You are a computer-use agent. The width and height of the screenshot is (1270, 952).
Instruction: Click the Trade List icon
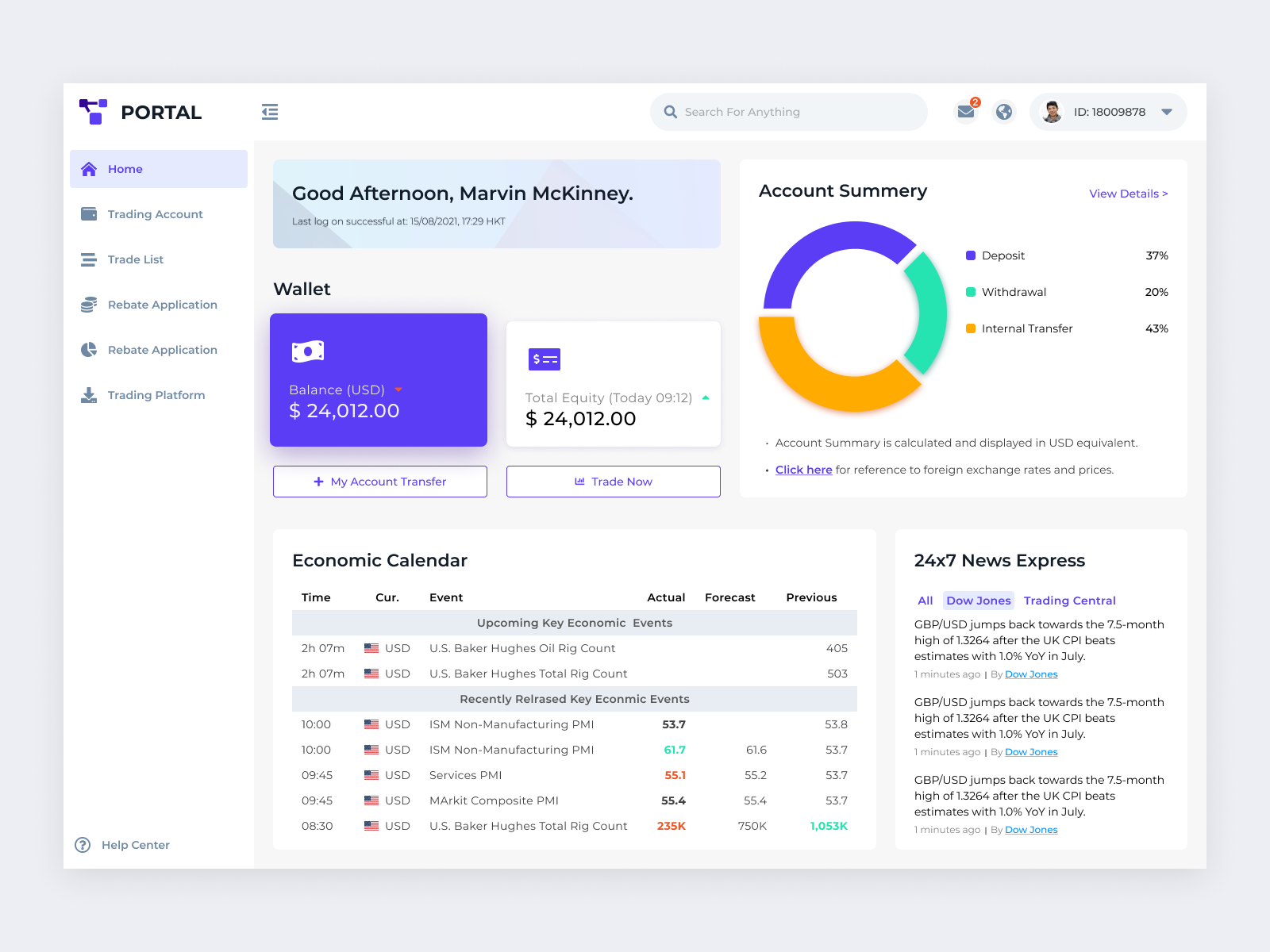pyautogui.click(x=89, y=259)
